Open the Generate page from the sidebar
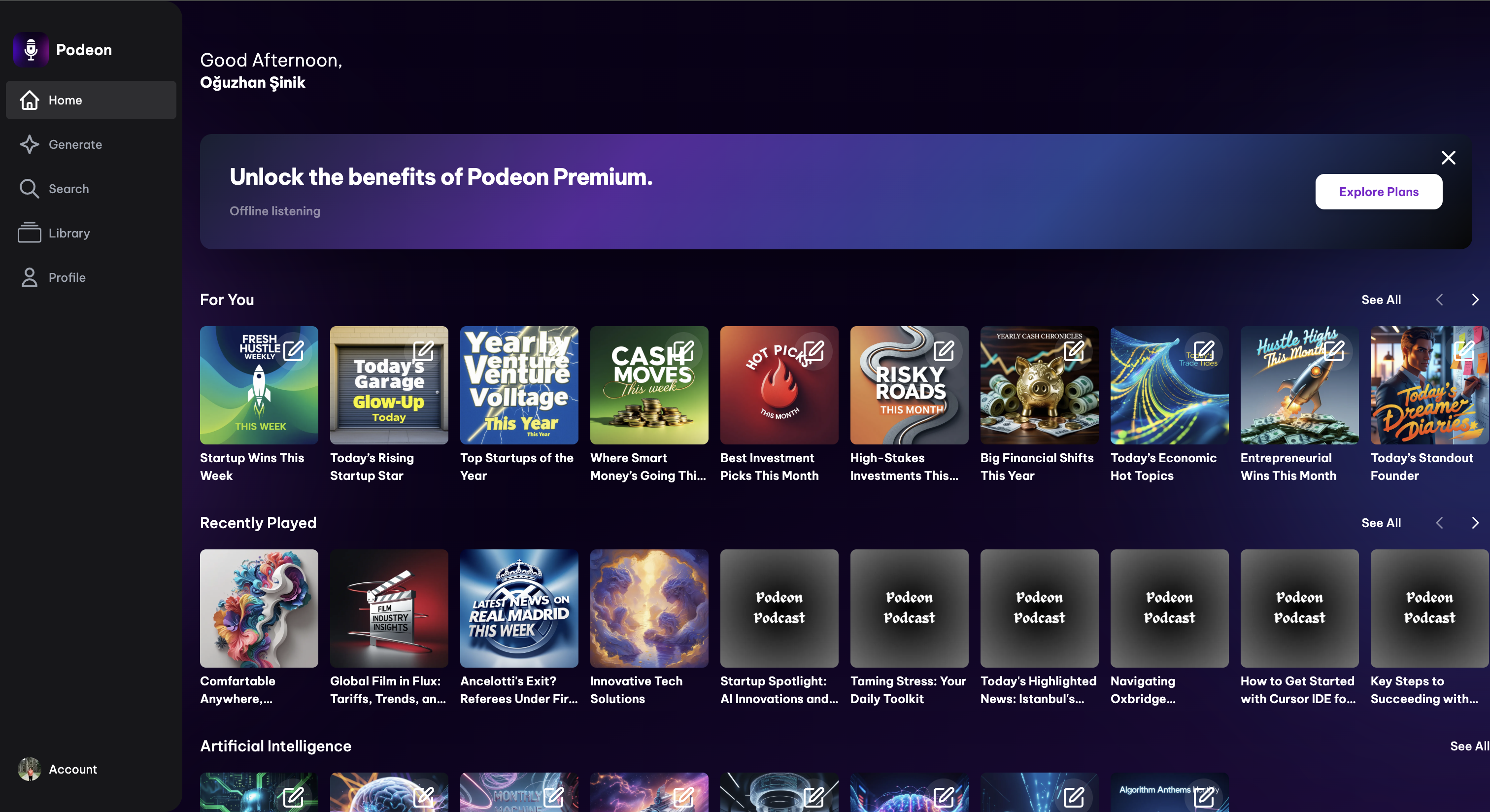The height and width of the screenshot is (812, 1490). [74, 144]
